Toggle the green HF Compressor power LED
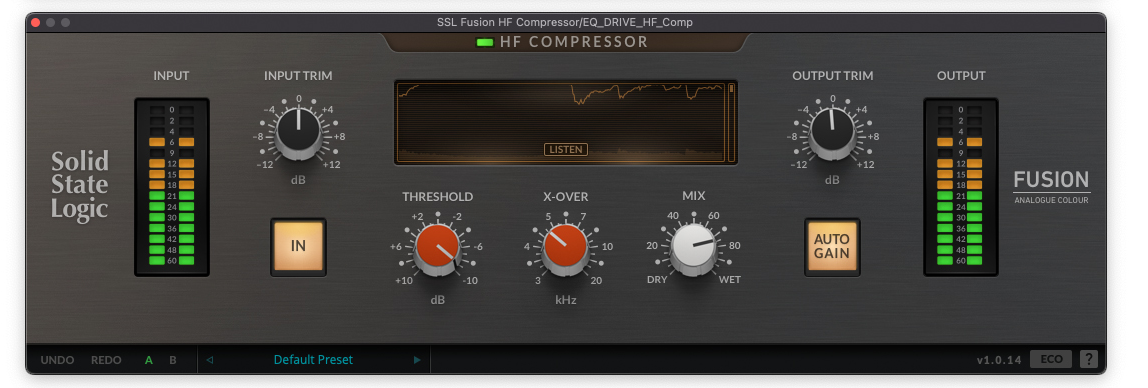This screenshot has height=388, width=1148. click(485, 42)
